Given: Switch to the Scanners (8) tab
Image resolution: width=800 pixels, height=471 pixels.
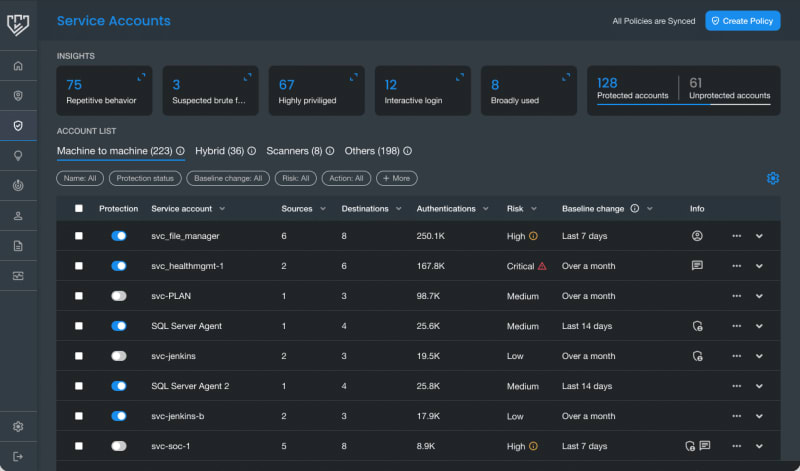Looking at the screenshot, I should [x=294, y=151].
